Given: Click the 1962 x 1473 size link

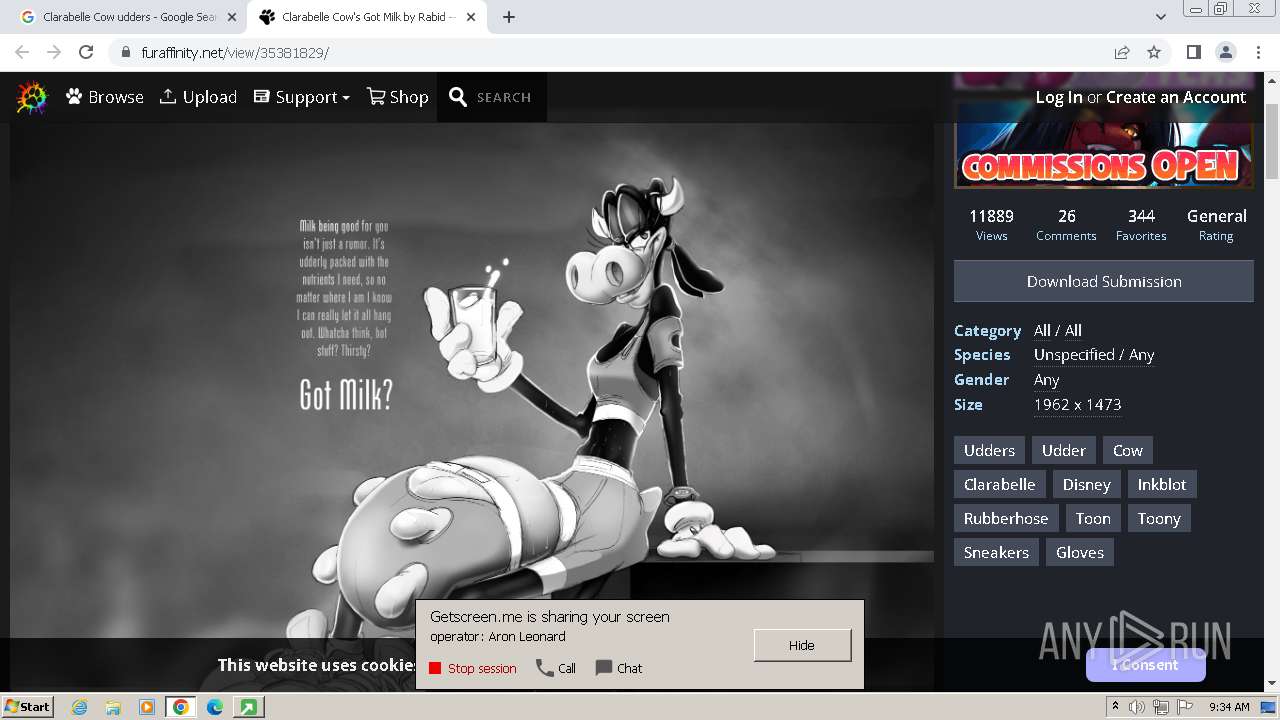Looking at the screenshot, I should coord(1077,404).
